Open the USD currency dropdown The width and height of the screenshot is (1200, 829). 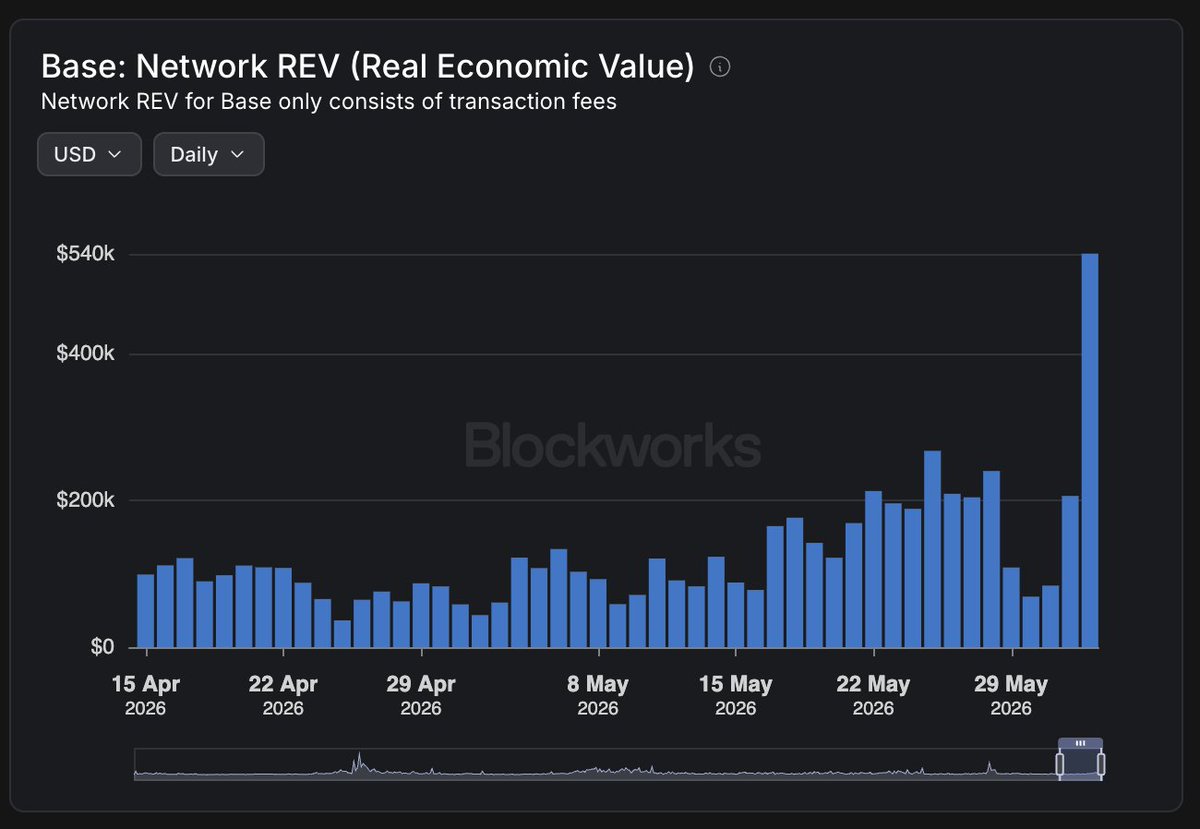tap(89, 154)
